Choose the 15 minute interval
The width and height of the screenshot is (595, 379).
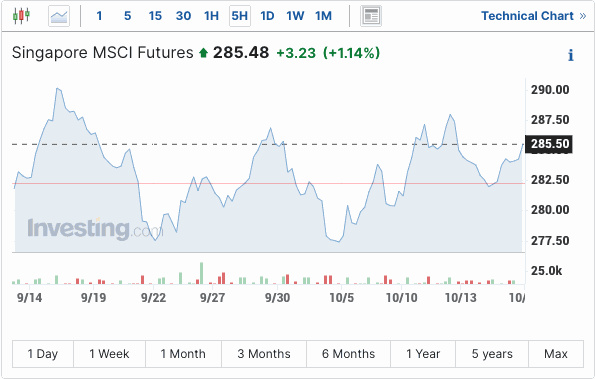155,16
